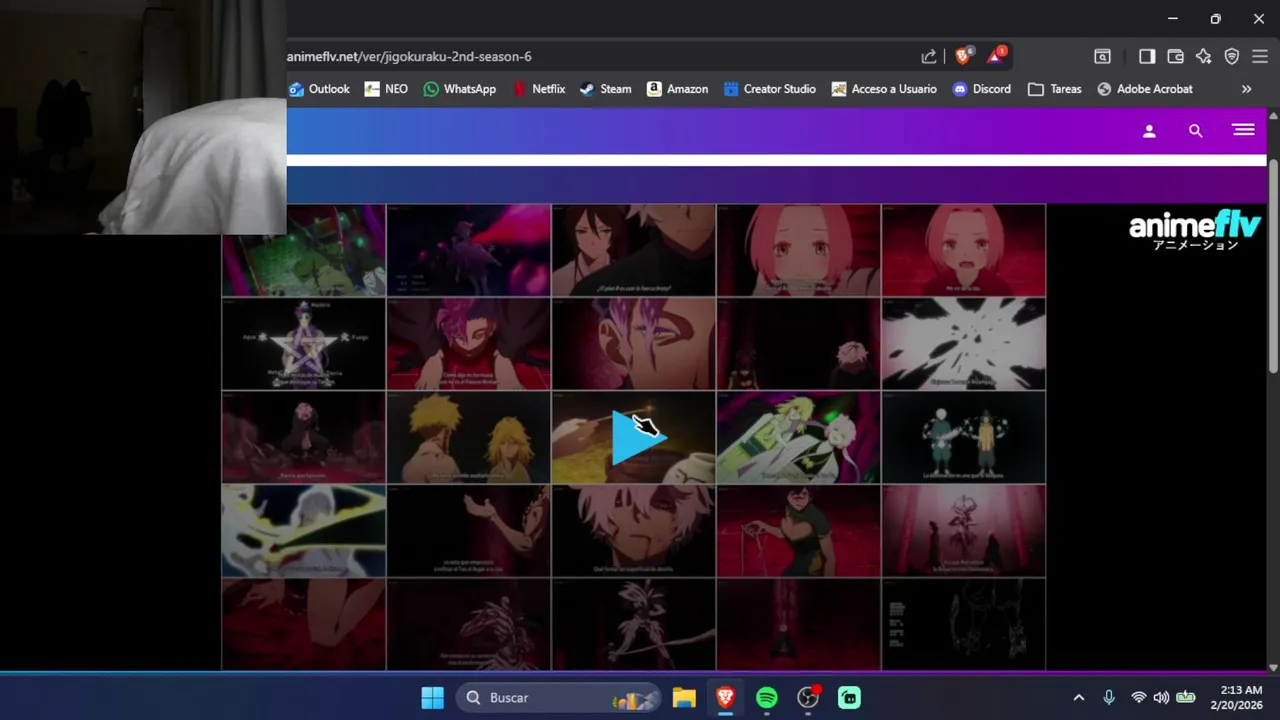Open the NEO bookmark
The width and height of the screenshot is (1280, 720).
(x=386, y=89)
